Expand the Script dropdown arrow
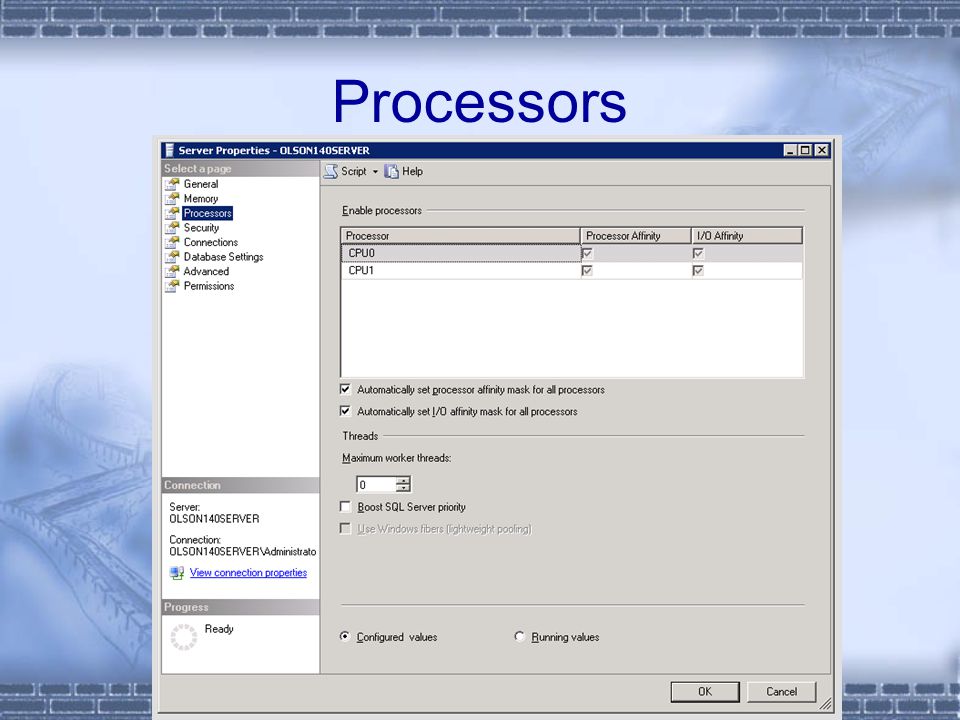 pos(375,171)
